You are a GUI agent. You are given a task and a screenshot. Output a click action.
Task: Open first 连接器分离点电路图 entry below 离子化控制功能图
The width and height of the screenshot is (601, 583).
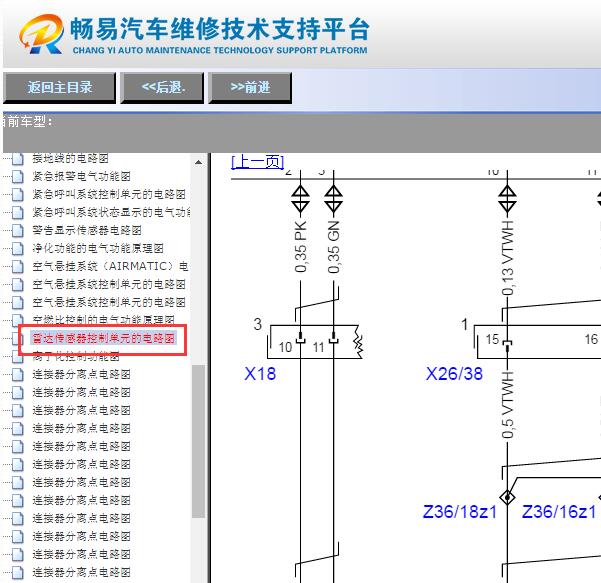coord(82,374)
